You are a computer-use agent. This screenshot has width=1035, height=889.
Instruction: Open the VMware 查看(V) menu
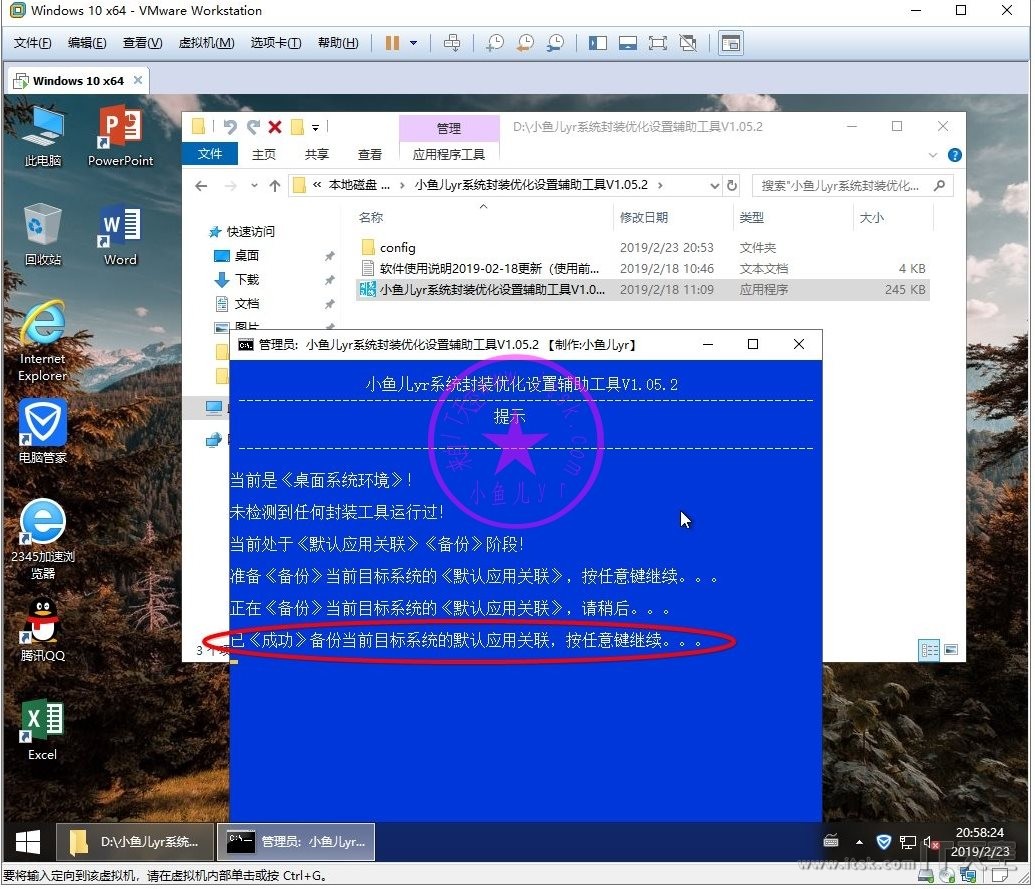pos(143,43)
